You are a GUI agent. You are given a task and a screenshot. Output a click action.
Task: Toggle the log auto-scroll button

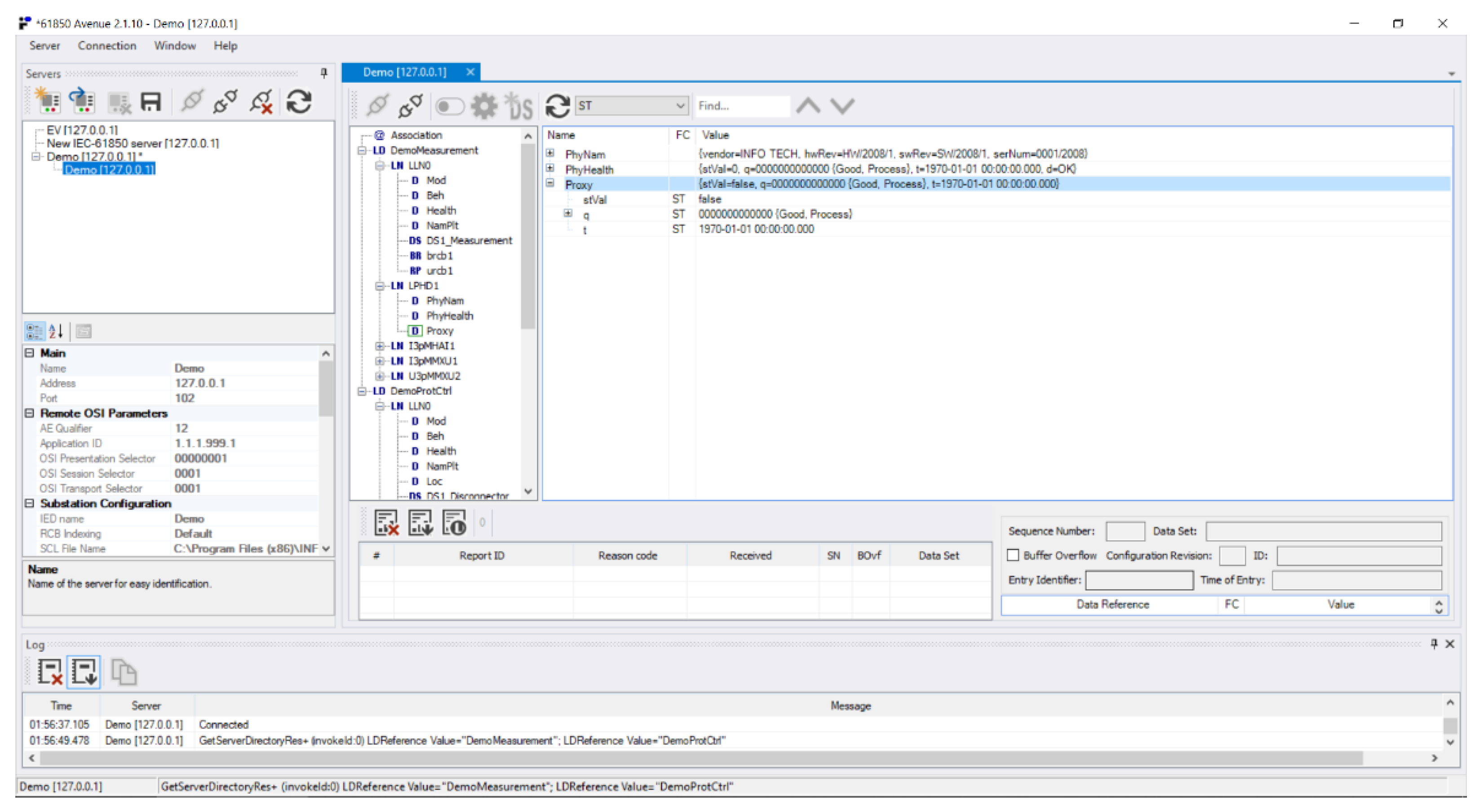point(84,671)
